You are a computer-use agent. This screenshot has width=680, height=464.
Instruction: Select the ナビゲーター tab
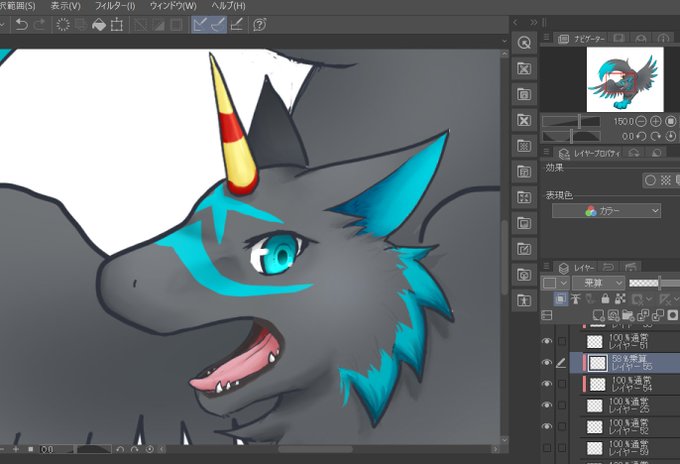click(x=582, y=39)
